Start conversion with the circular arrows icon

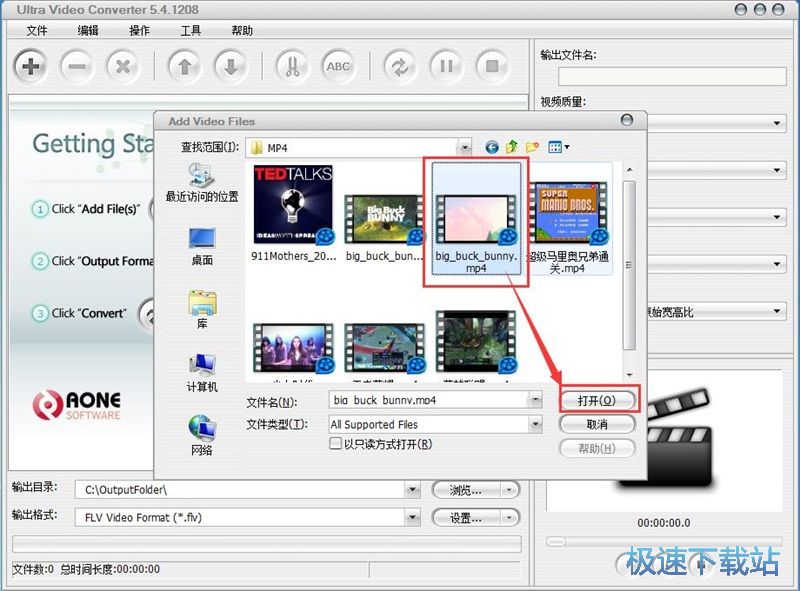tap(401, 66)
